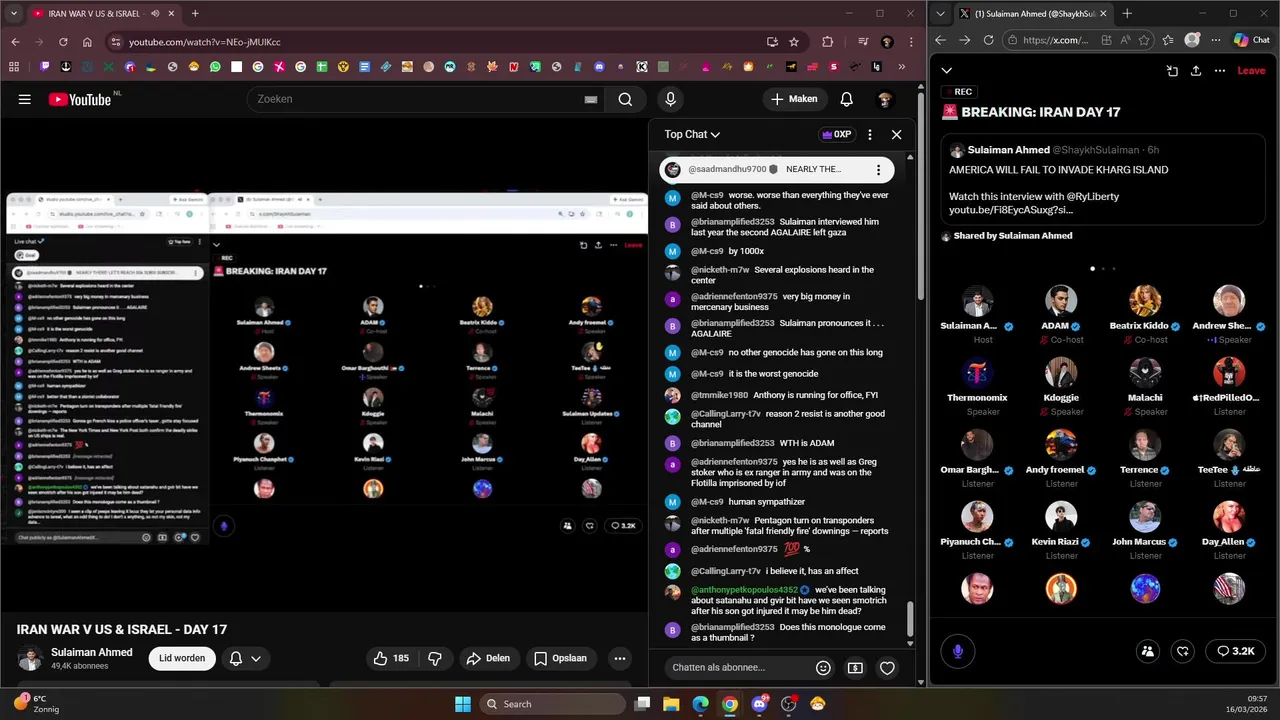Open Copilot Chat in Edge
The width and height of the screenshot is (1280, 720).
[x=1251, y=40]
